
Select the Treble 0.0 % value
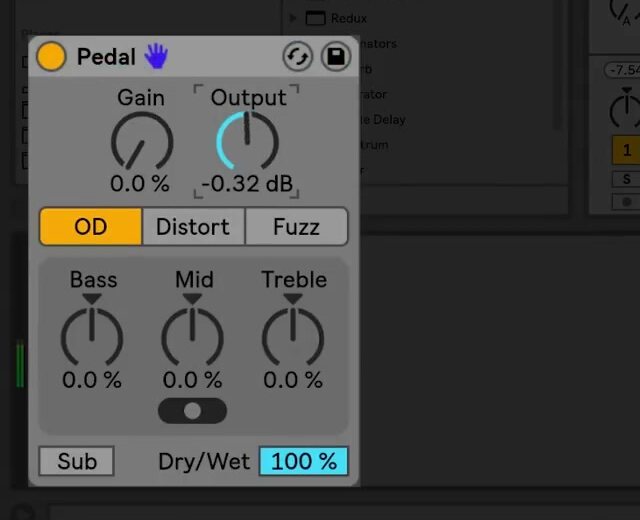(x=293, y=380)
